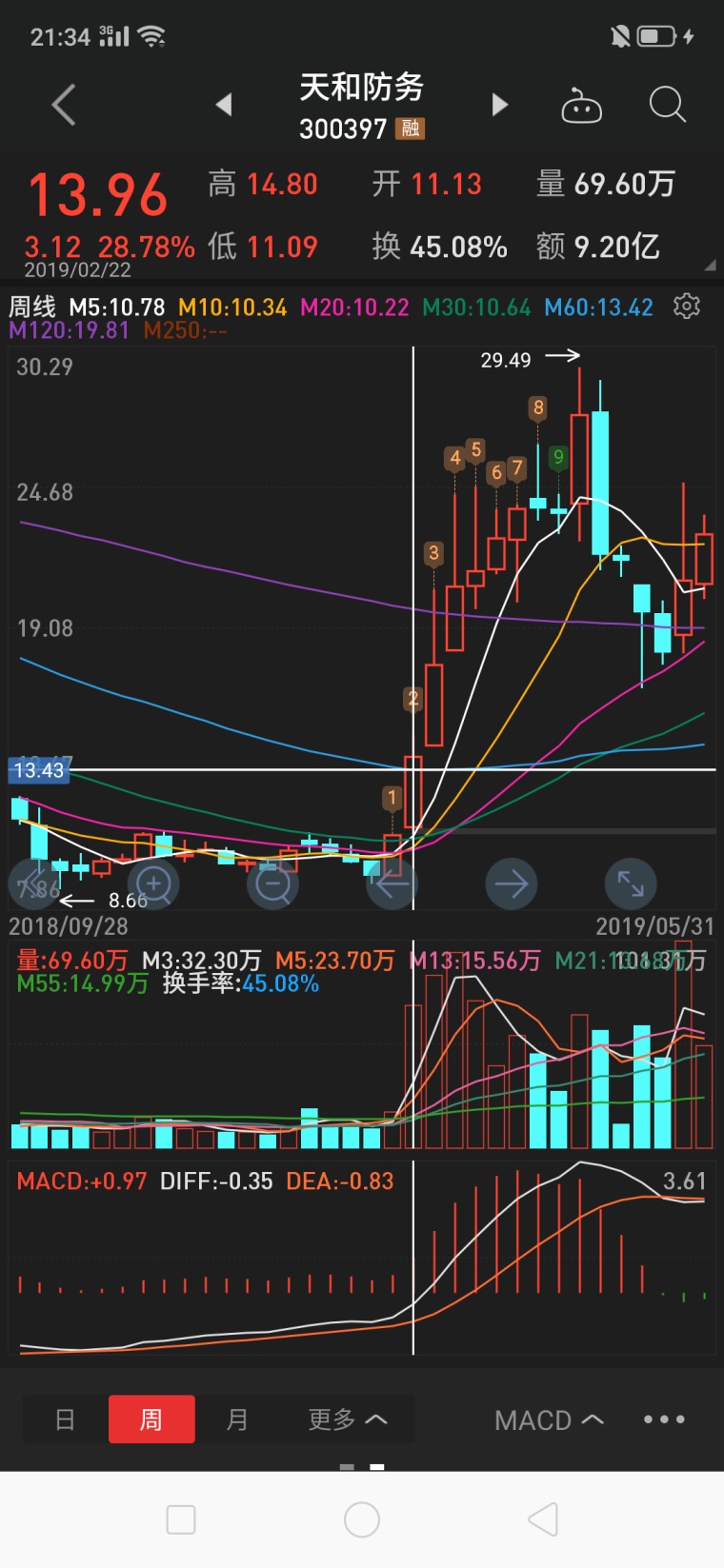Switch to previous stock with left triangle
The width and height of the screenshot is (724, 1568).
pyautogui.click(x=224, y=105)
